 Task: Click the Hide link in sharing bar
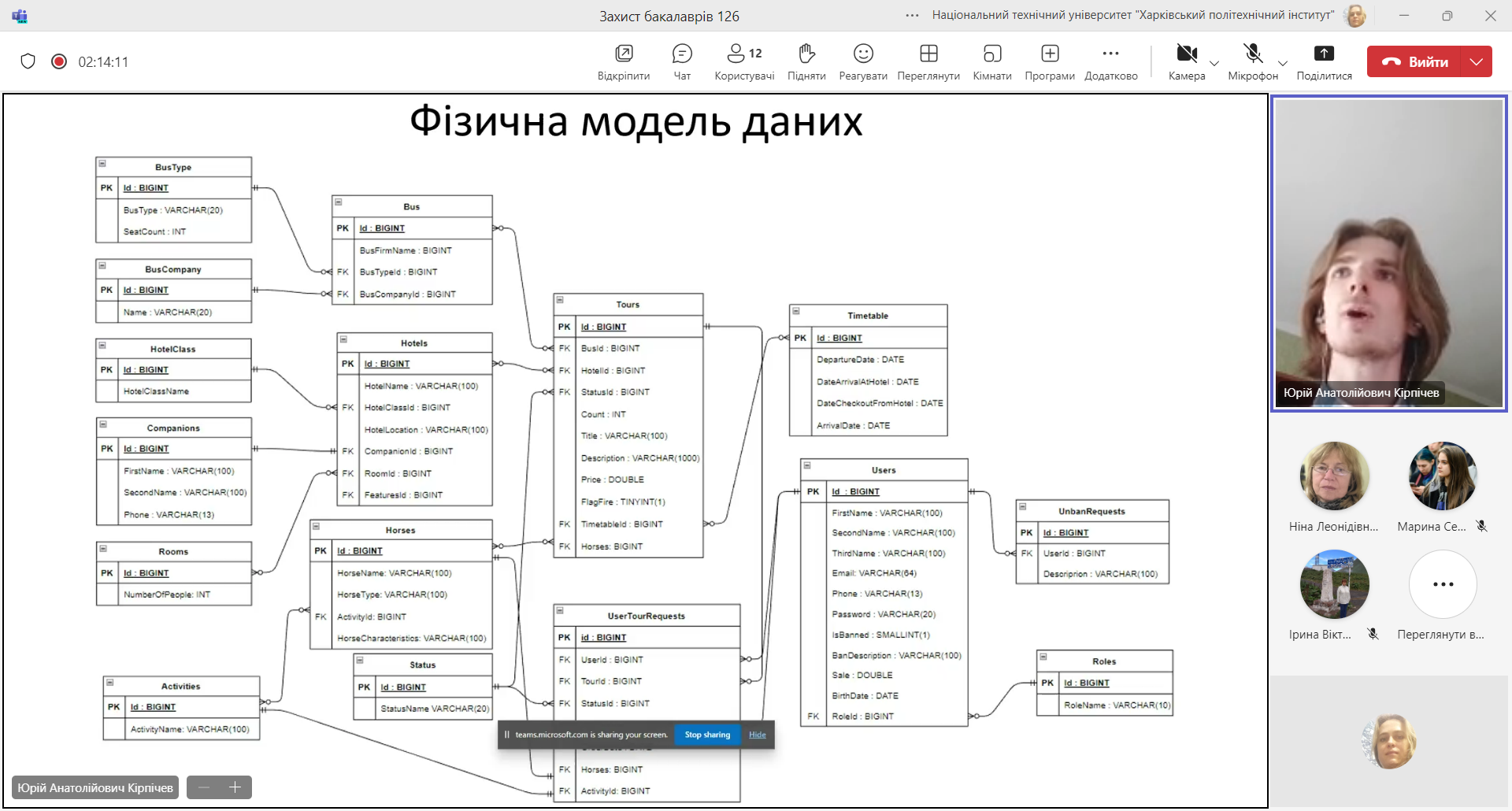pos(758,735)
